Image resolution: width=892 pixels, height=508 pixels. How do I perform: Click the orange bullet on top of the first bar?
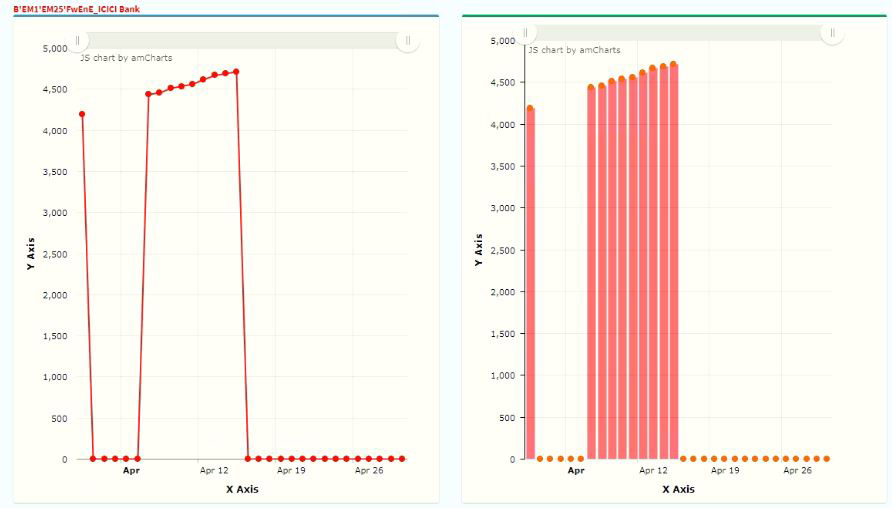click(530, 108)
